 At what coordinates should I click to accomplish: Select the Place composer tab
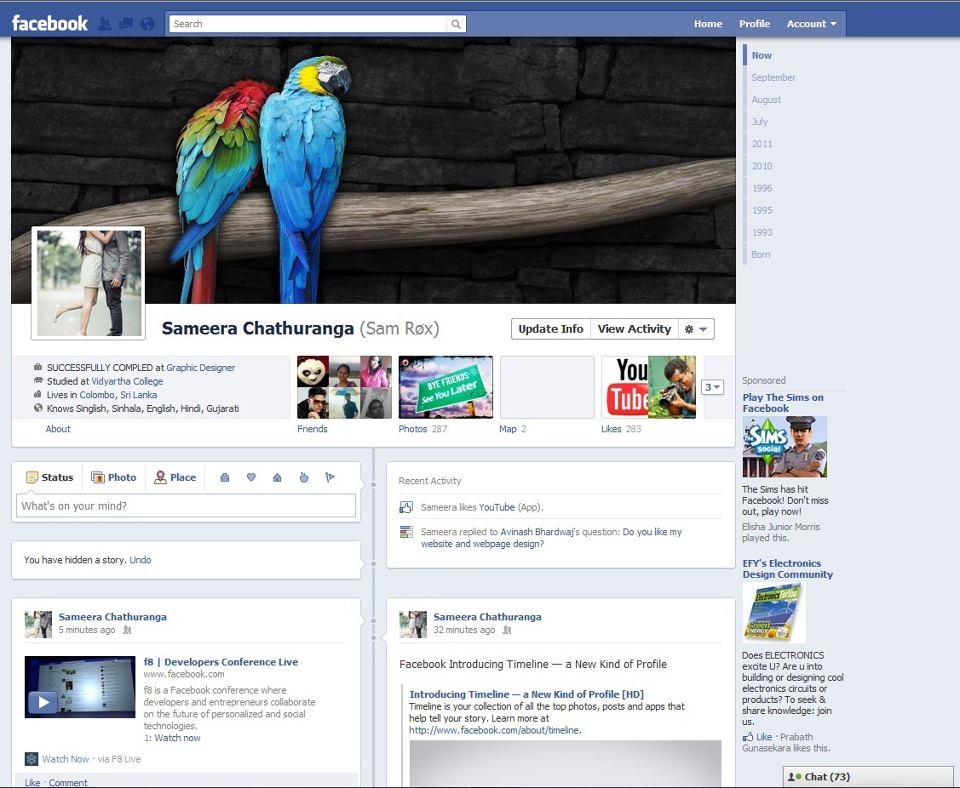[x=176, y=478]
